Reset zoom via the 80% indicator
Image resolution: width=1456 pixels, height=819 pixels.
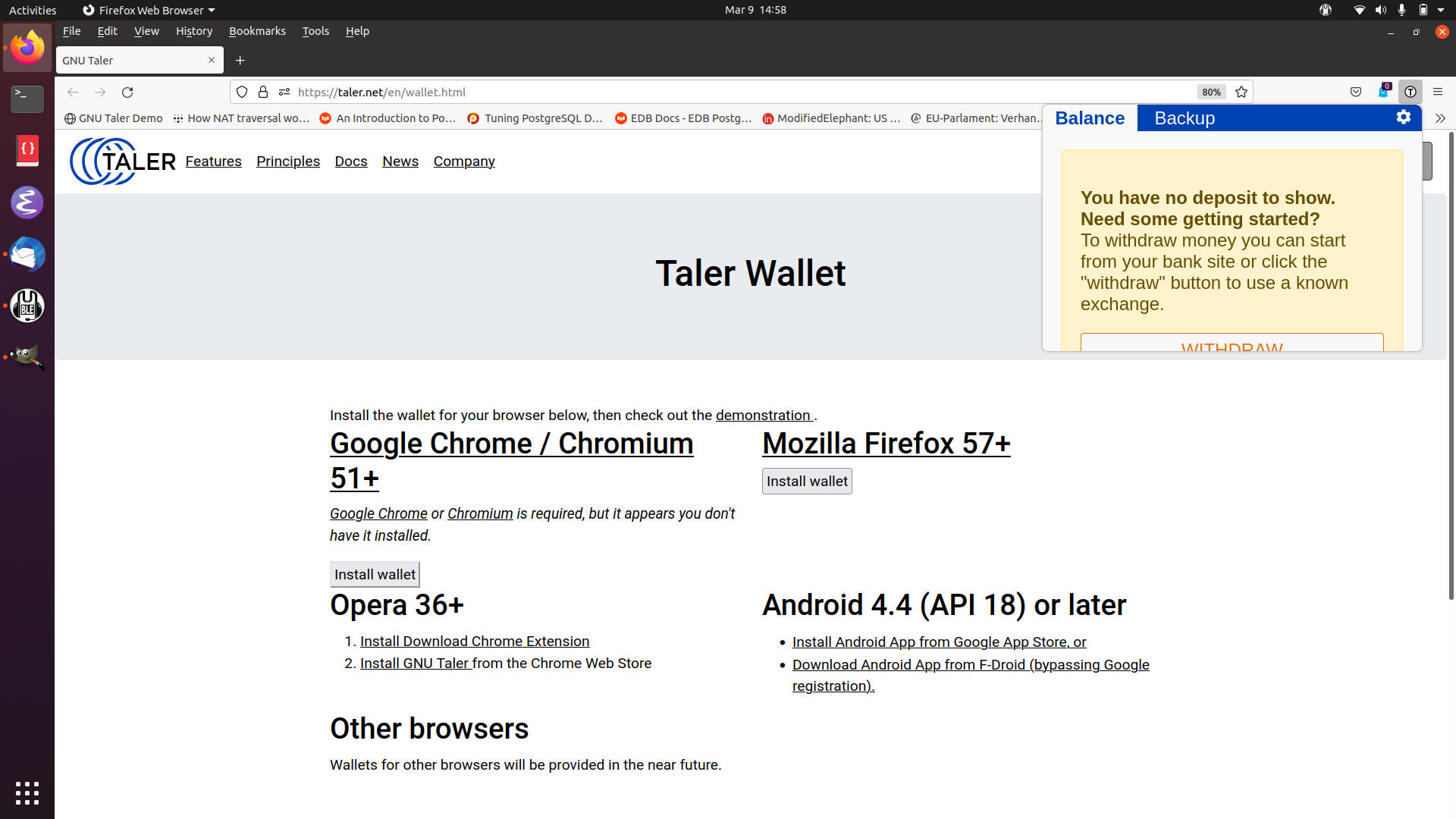point(1211,92)
